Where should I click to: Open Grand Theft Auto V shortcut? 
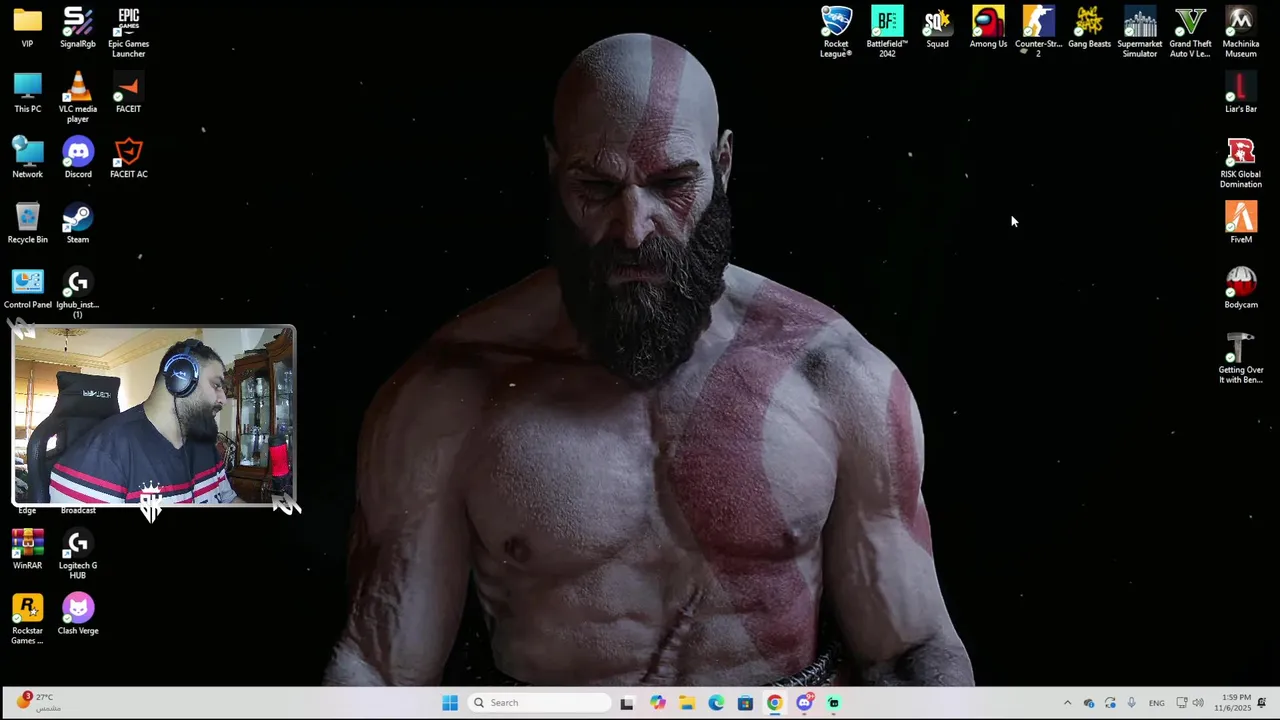(x=1190, y=32)
